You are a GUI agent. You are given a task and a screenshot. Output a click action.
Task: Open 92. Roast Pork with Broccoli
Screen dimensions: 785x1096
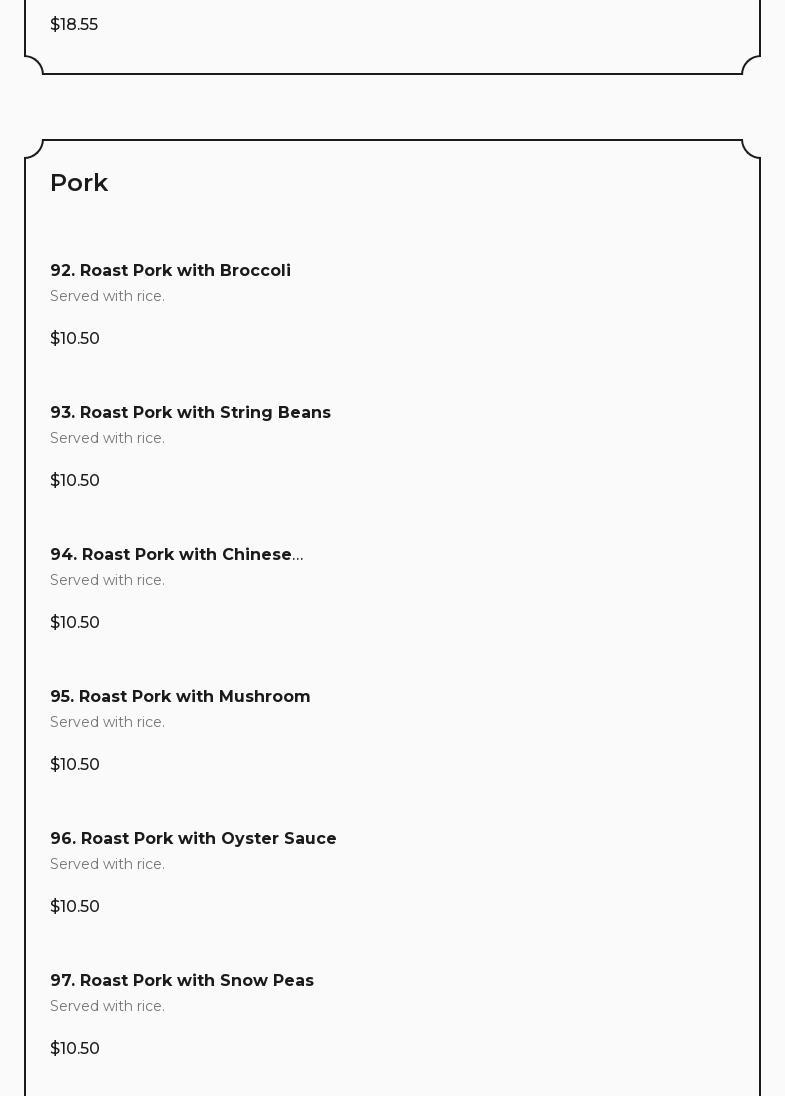tap(170, 270)
